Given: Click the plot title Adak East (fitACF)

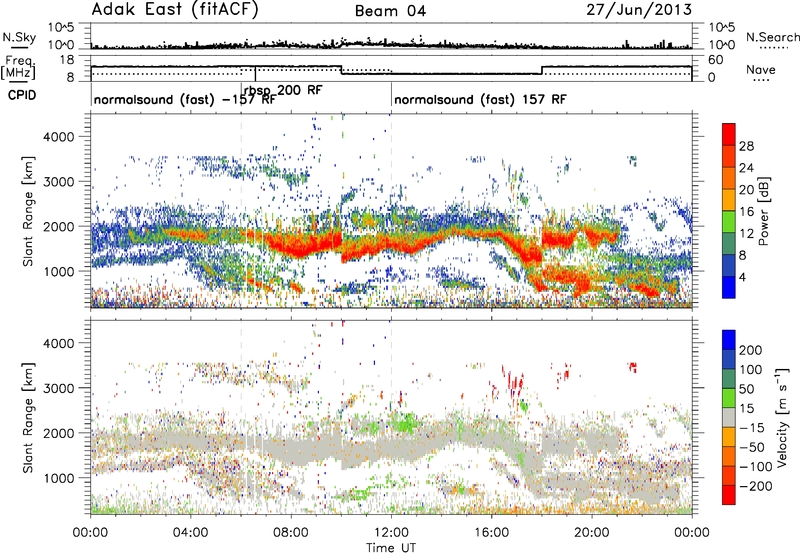Looking at the screenshot, I should [x=175, y=10].
